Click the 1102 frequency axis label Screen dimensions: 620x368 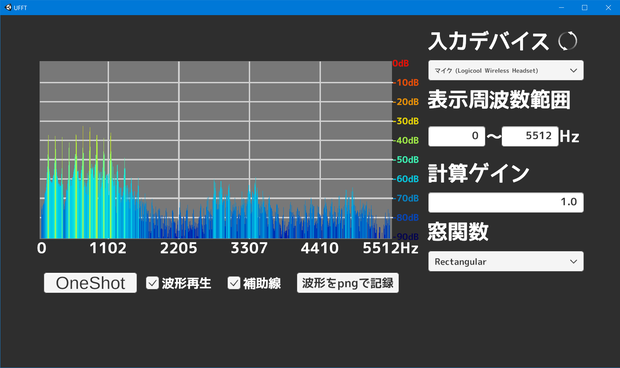click(108, 248)
